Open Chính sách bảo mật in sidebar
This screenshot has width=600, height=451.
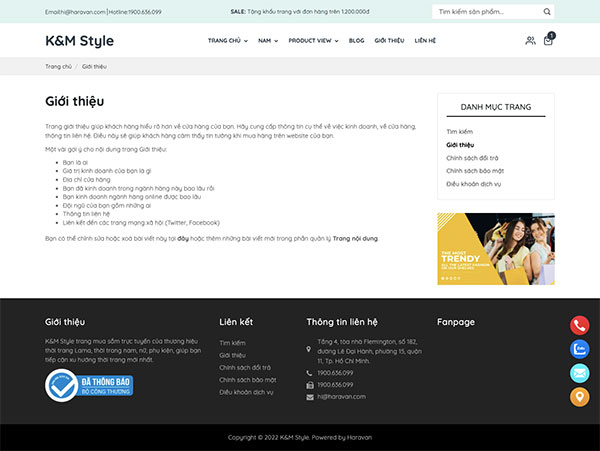[x=475, y=171]
